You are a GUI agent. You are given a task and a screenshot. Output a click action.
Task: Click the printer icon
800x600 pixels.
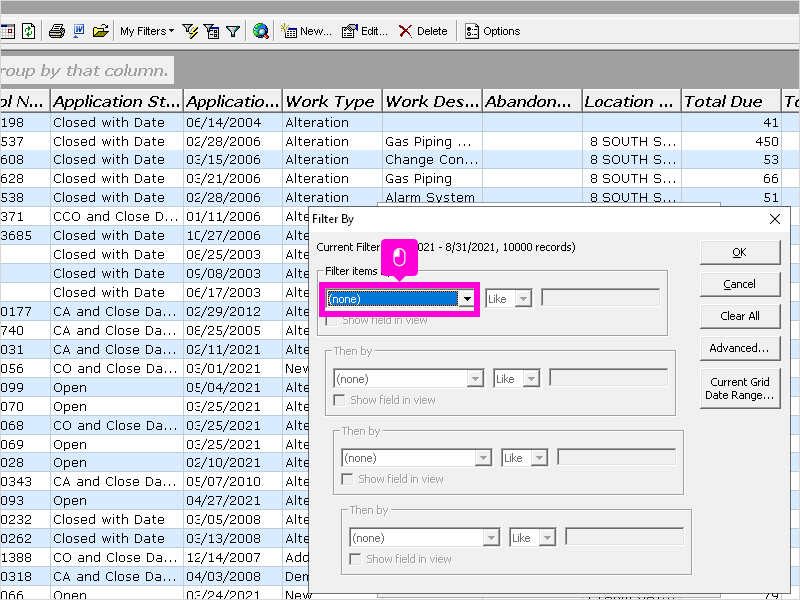(57, 31)
